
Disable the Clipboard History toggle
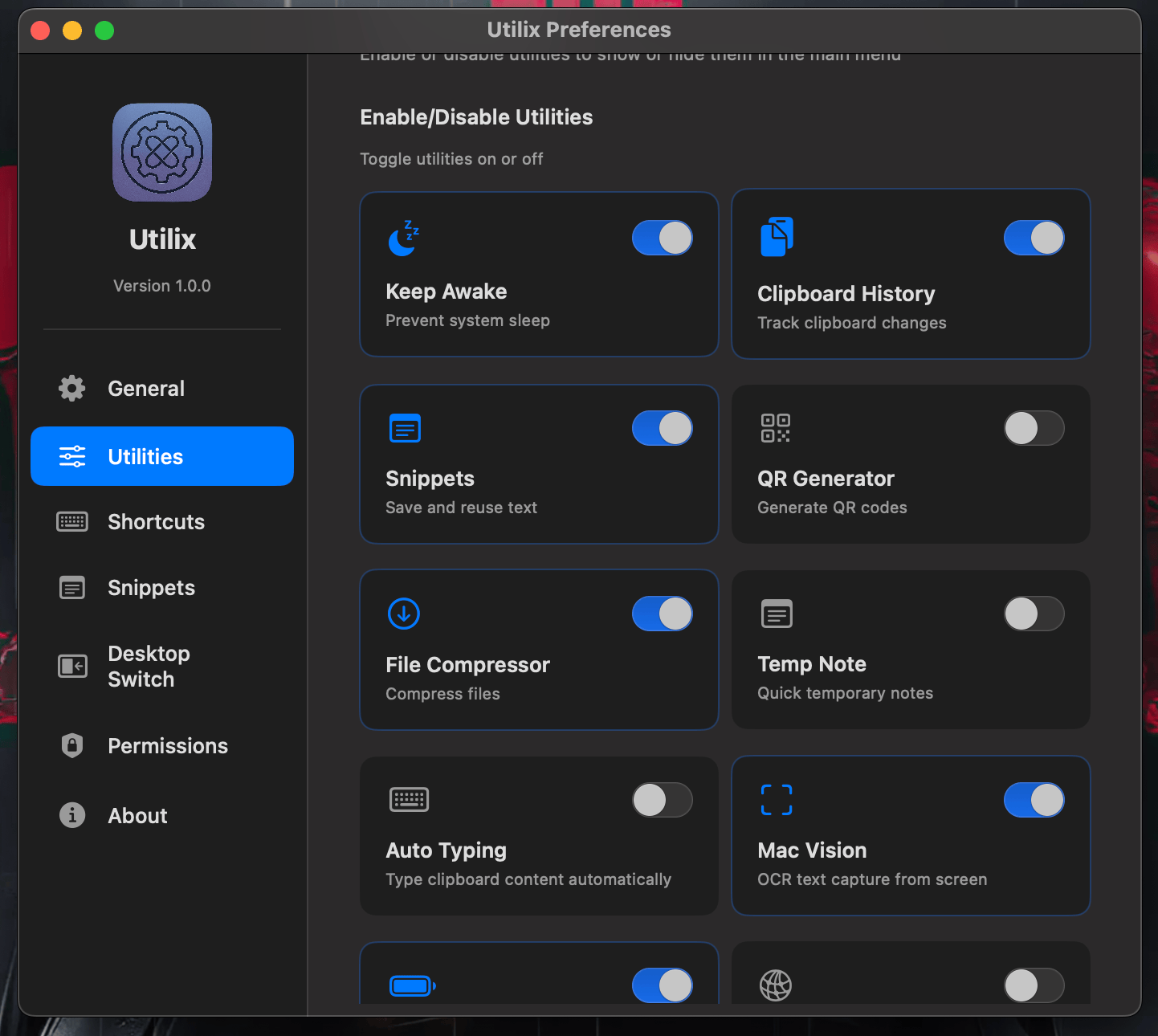[x=1034, y=238]
